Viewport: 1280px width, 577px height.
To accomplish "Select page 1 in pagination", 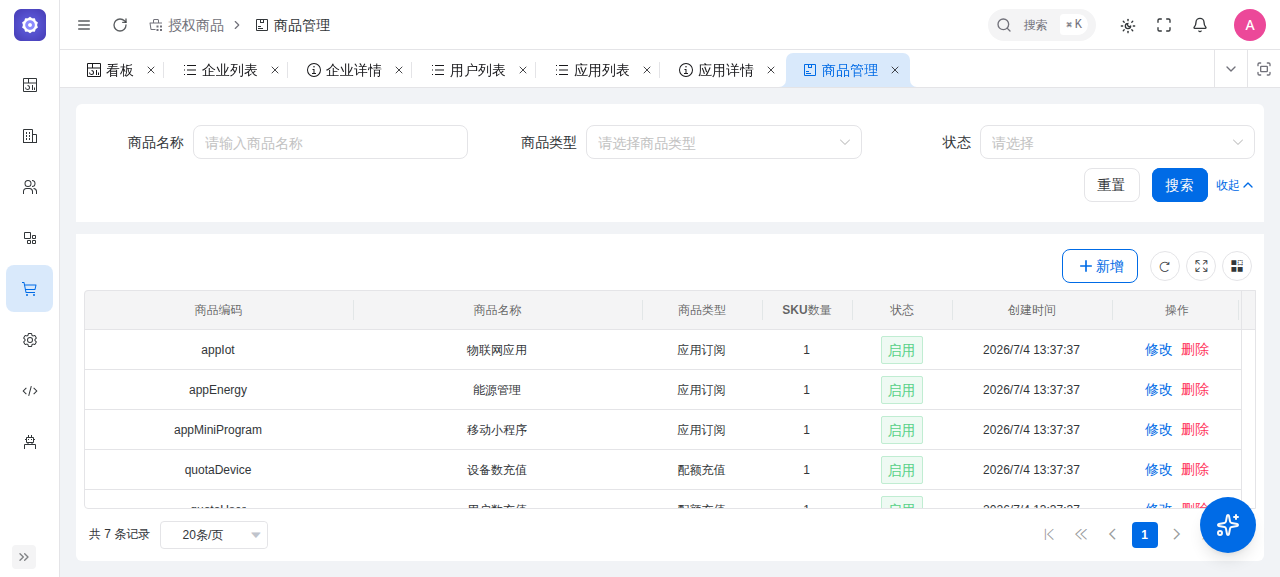I will [1145, 535].
